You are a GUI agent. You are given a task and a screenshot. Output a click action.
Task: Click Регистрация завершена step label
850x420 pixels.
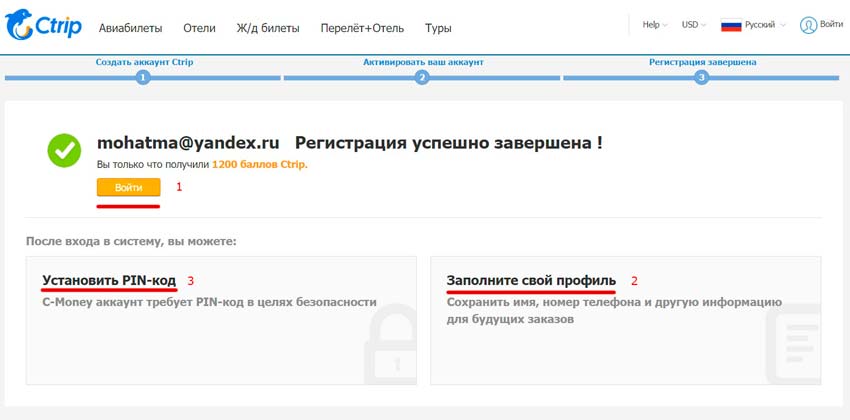(703, 62)
